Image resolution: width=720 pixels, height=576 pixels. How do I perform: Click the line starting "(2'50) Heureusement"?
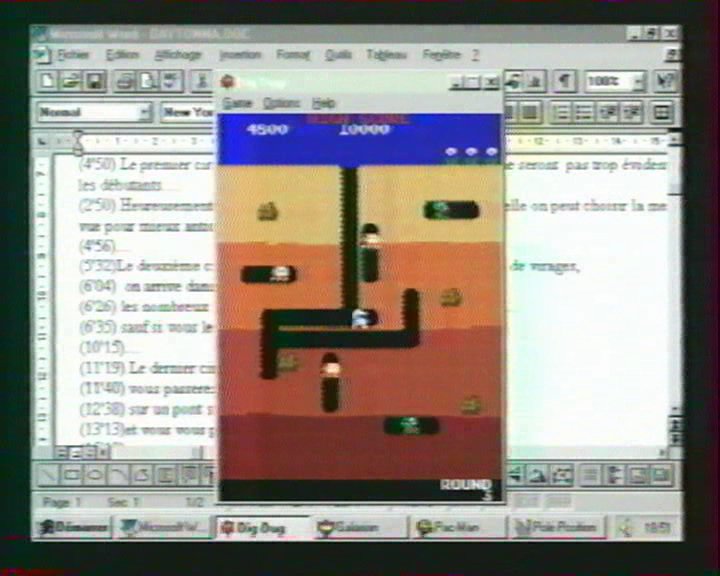147,205
